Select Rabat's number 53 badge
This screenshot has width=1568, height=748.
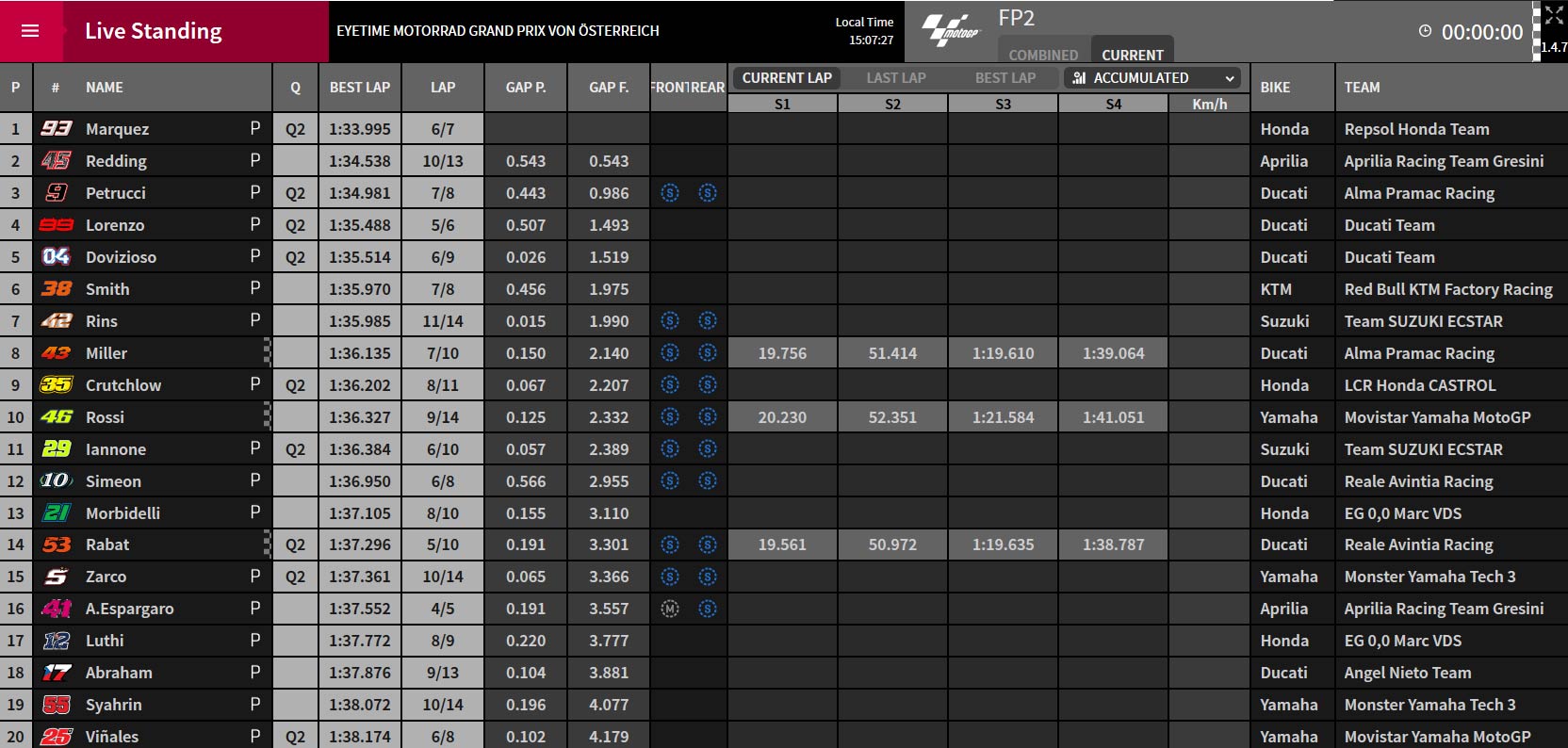pos(57,545)
